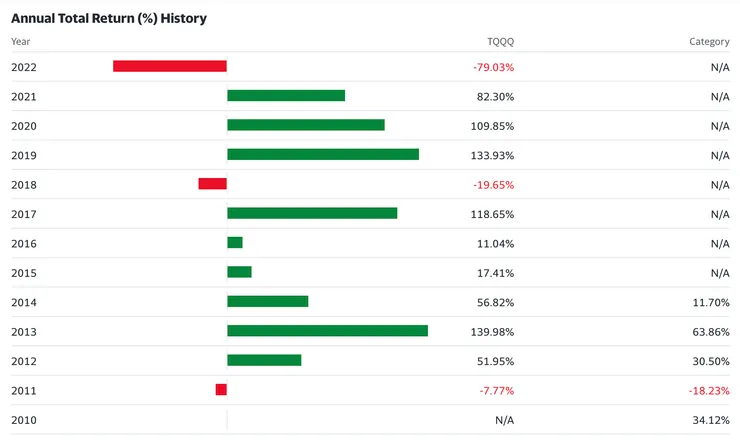Click the Year column header
Viewport: 740px width, 445px height.
coord(21,42)
